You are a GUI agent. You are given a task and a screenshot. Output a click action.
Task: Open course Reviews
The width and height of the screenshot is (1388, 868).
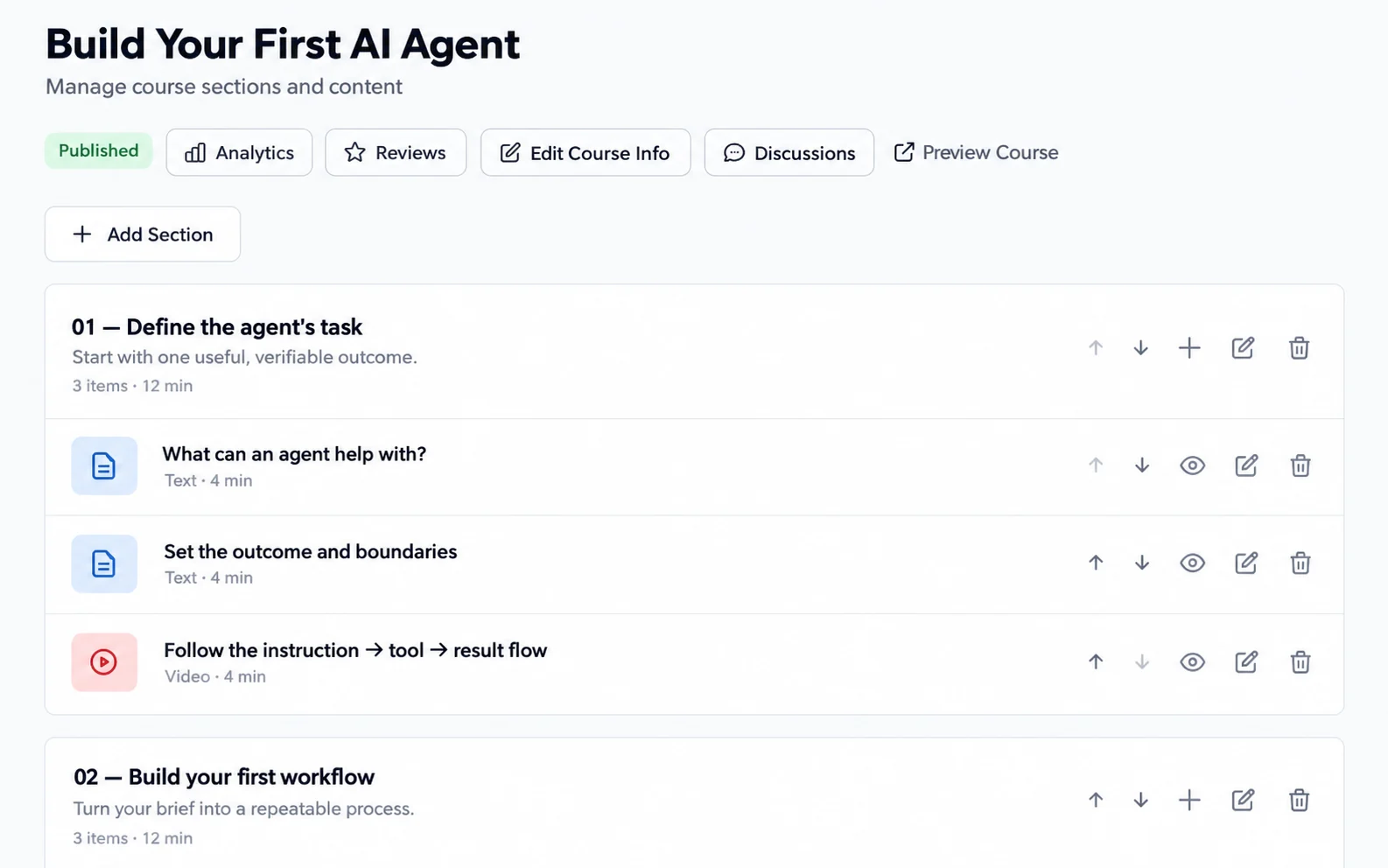click(x=396, y=152)
